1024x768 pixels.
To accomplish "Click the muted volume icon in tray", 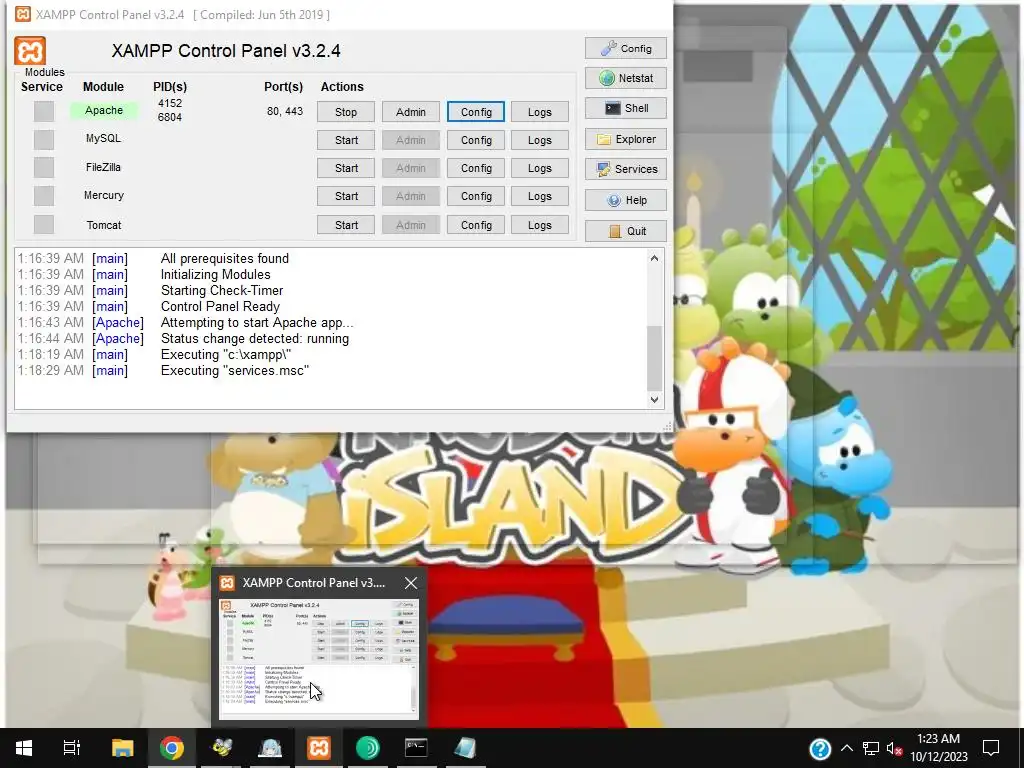I will click(894, 748).
